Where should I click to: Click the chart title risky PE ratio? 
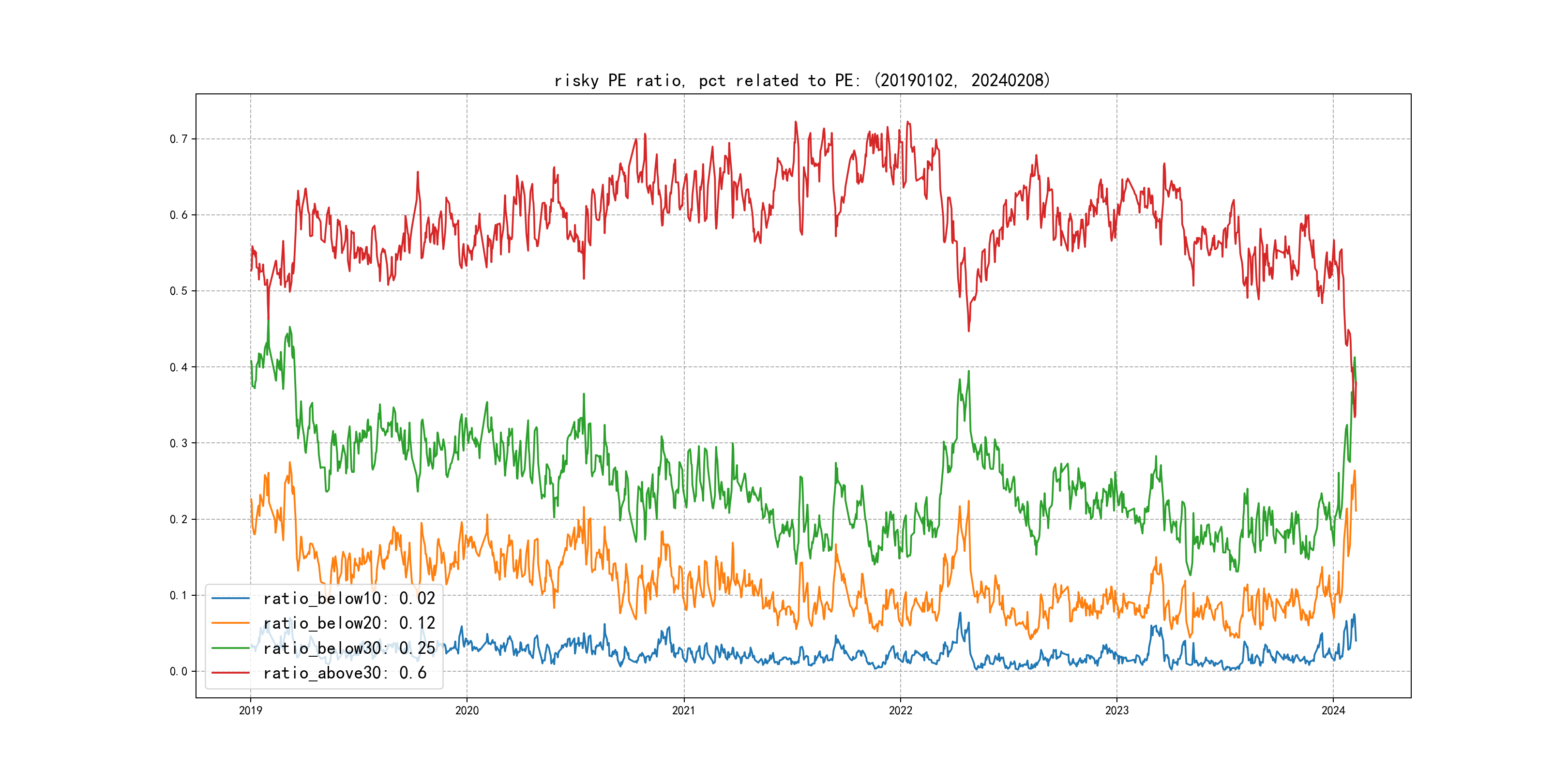[801, 80]
